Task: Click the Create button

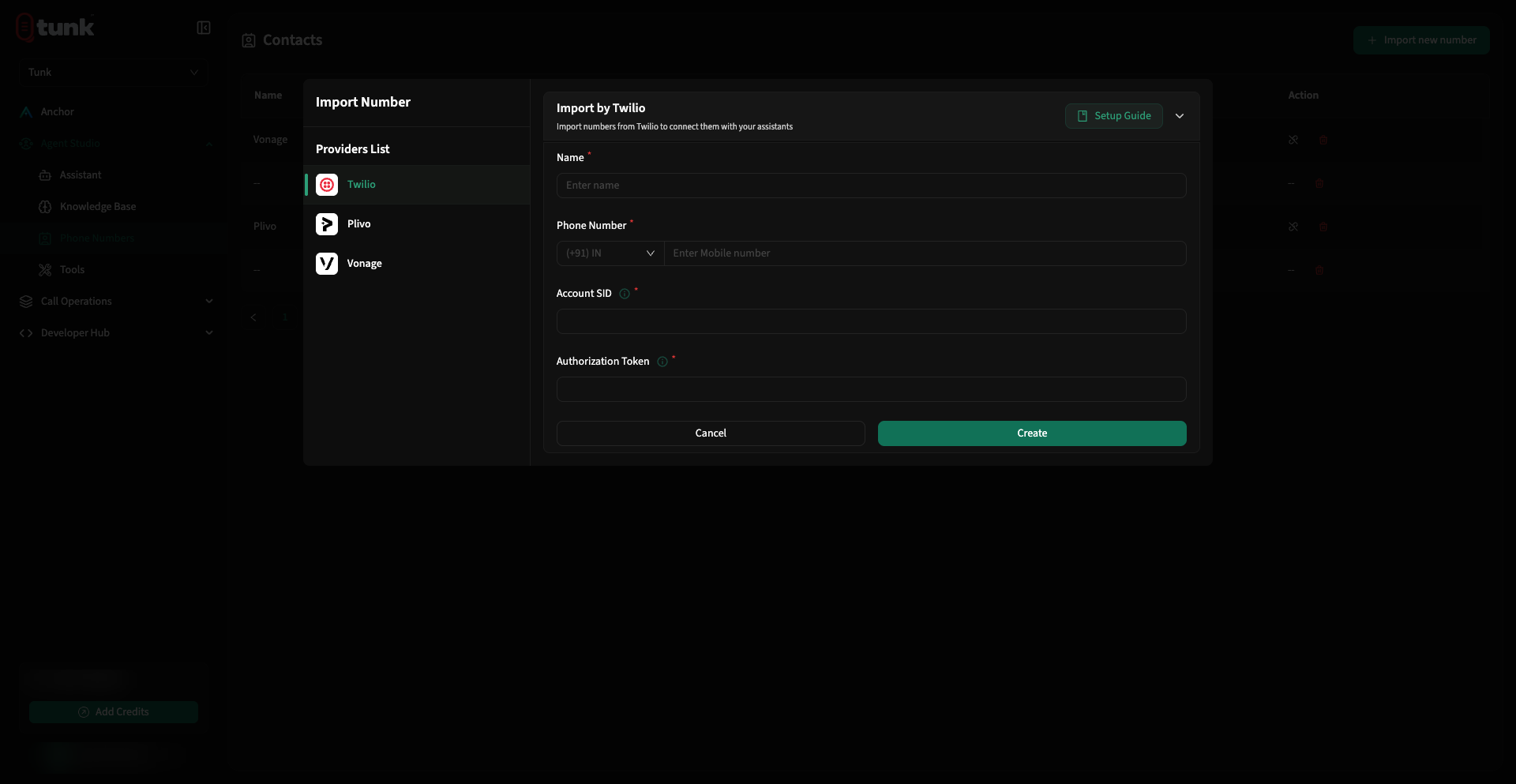Action: pos(1032,433)
